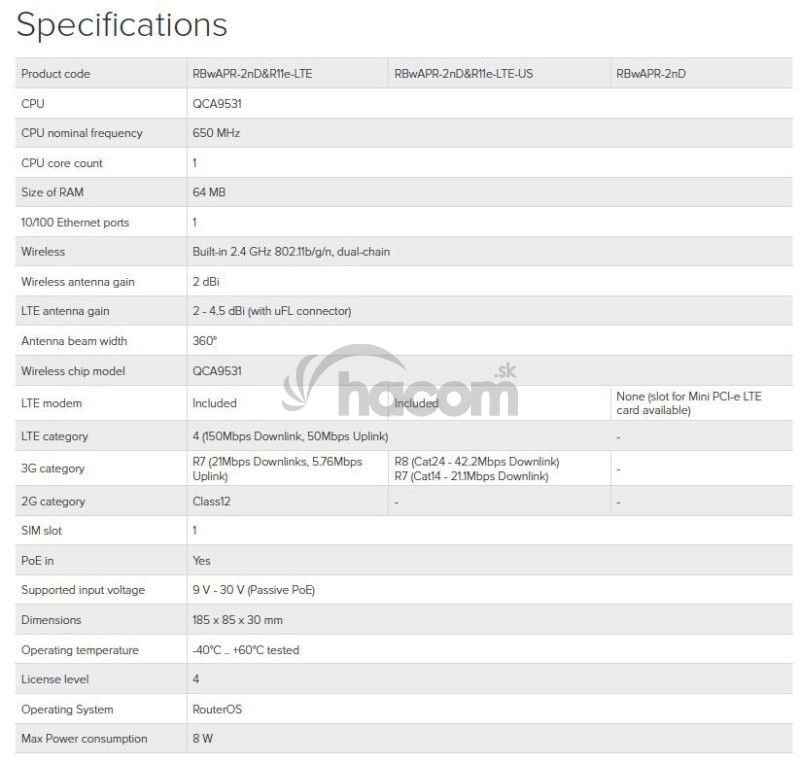800x763 pixels.
Task: Select the 185 x 85 x 30 mm dimensions
Action: click(237, 620)
